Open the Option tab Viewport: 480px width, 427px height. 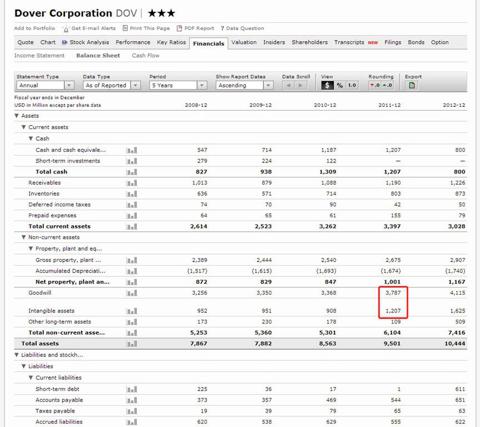click(x=440, y=42)
